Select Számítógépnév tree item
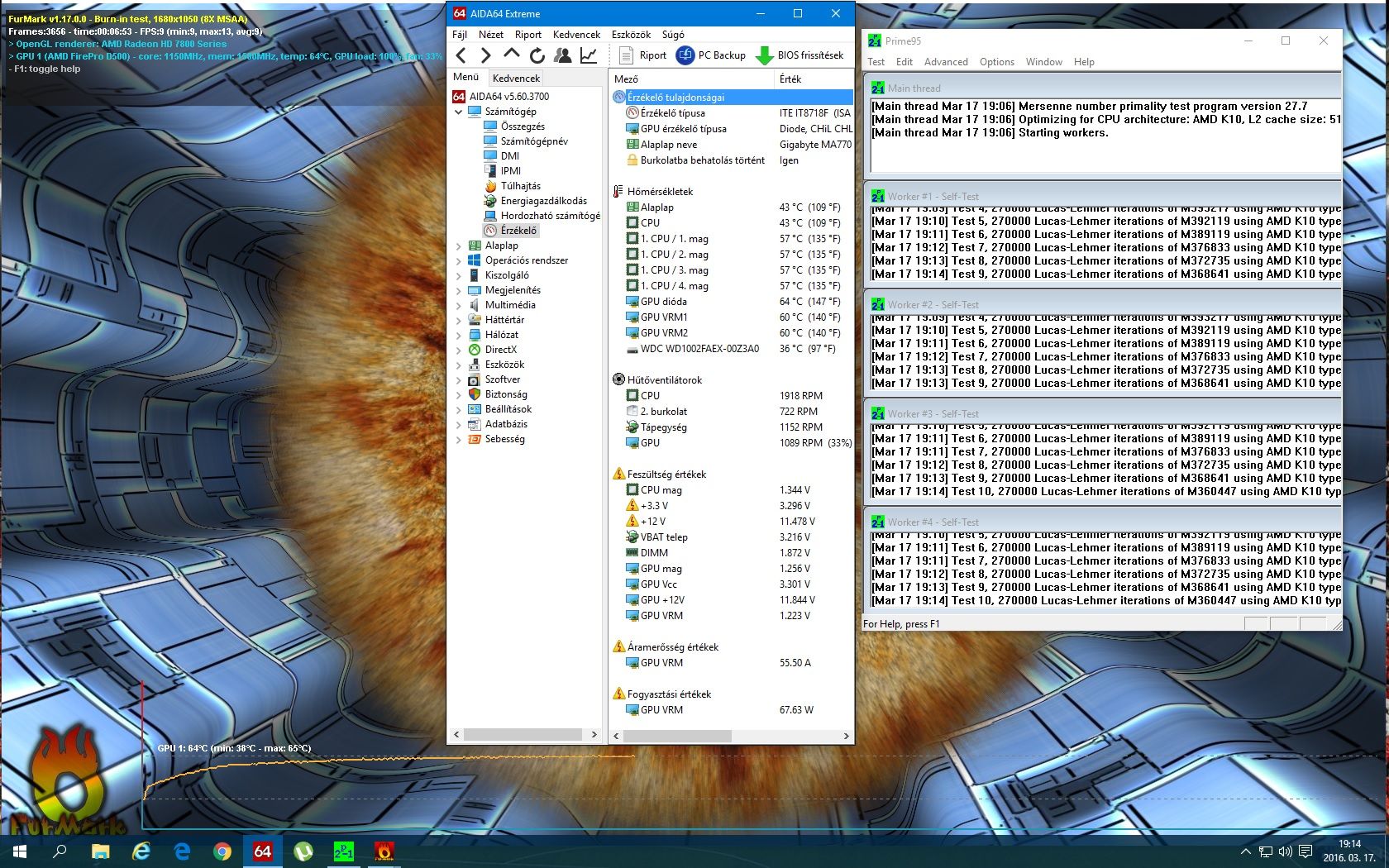 coord(534,141)
